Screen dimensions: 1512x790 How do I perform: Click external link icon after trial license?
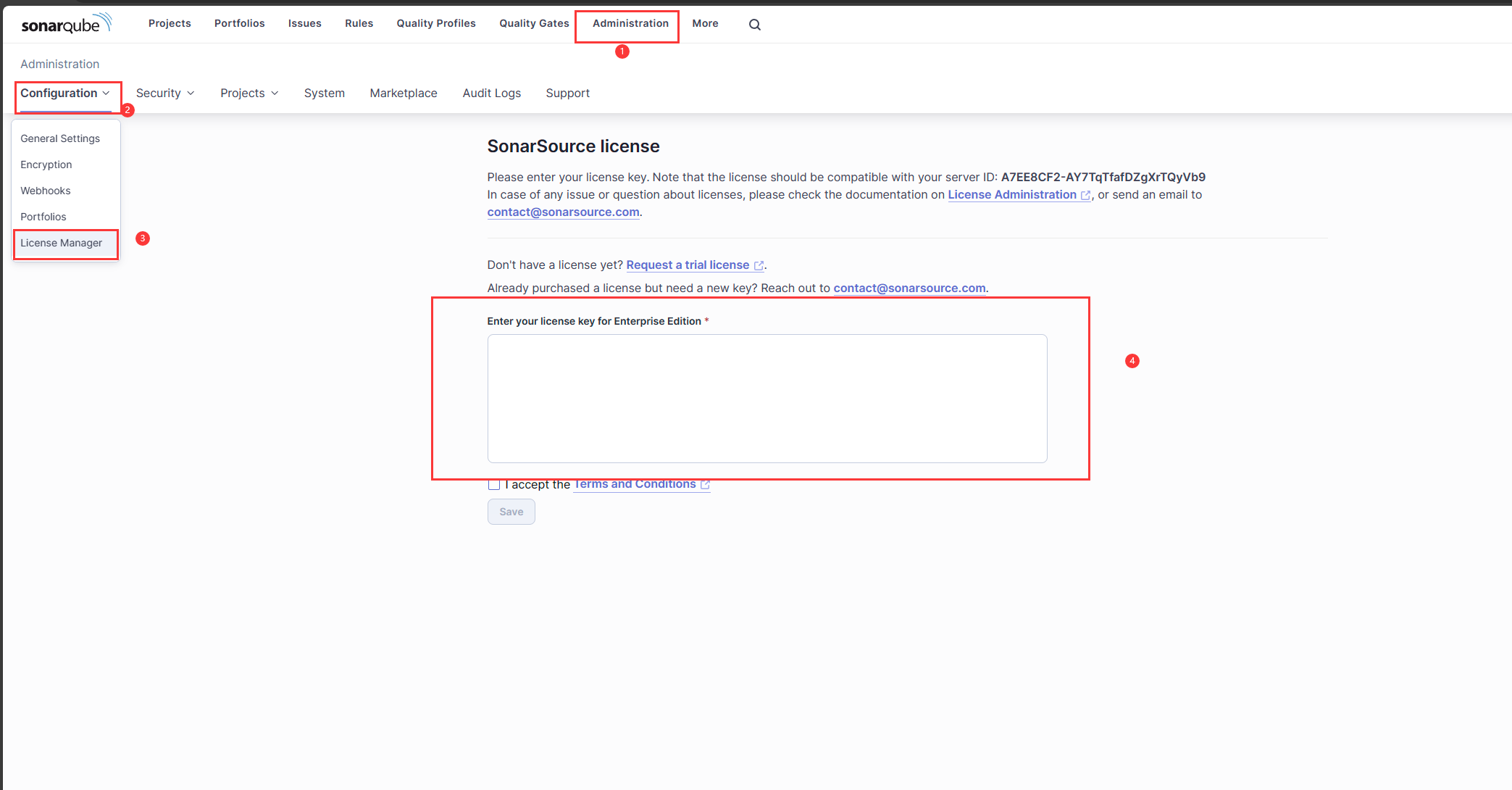click(x=759, y=265)
